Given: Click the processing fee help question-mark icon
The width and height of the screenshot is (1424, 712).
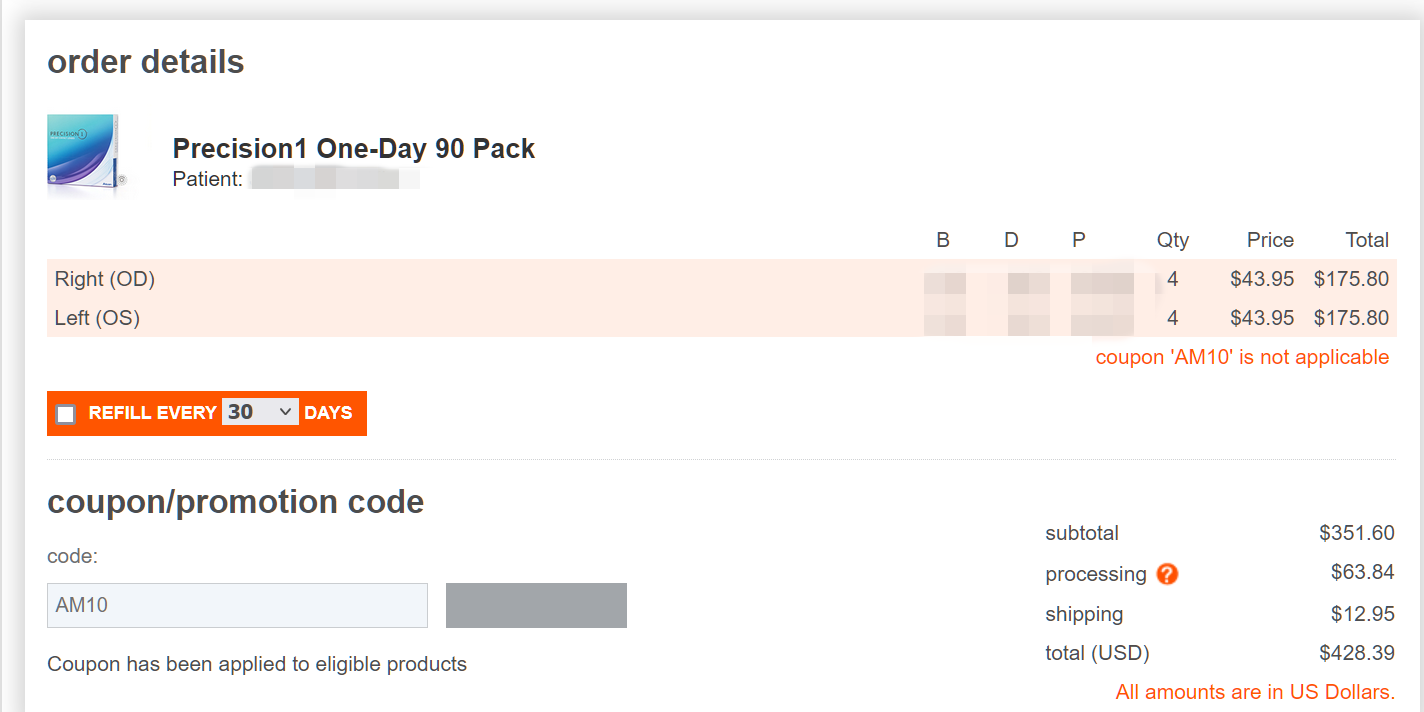Looking at the screenshot, I should click(x=1167, y=574).
